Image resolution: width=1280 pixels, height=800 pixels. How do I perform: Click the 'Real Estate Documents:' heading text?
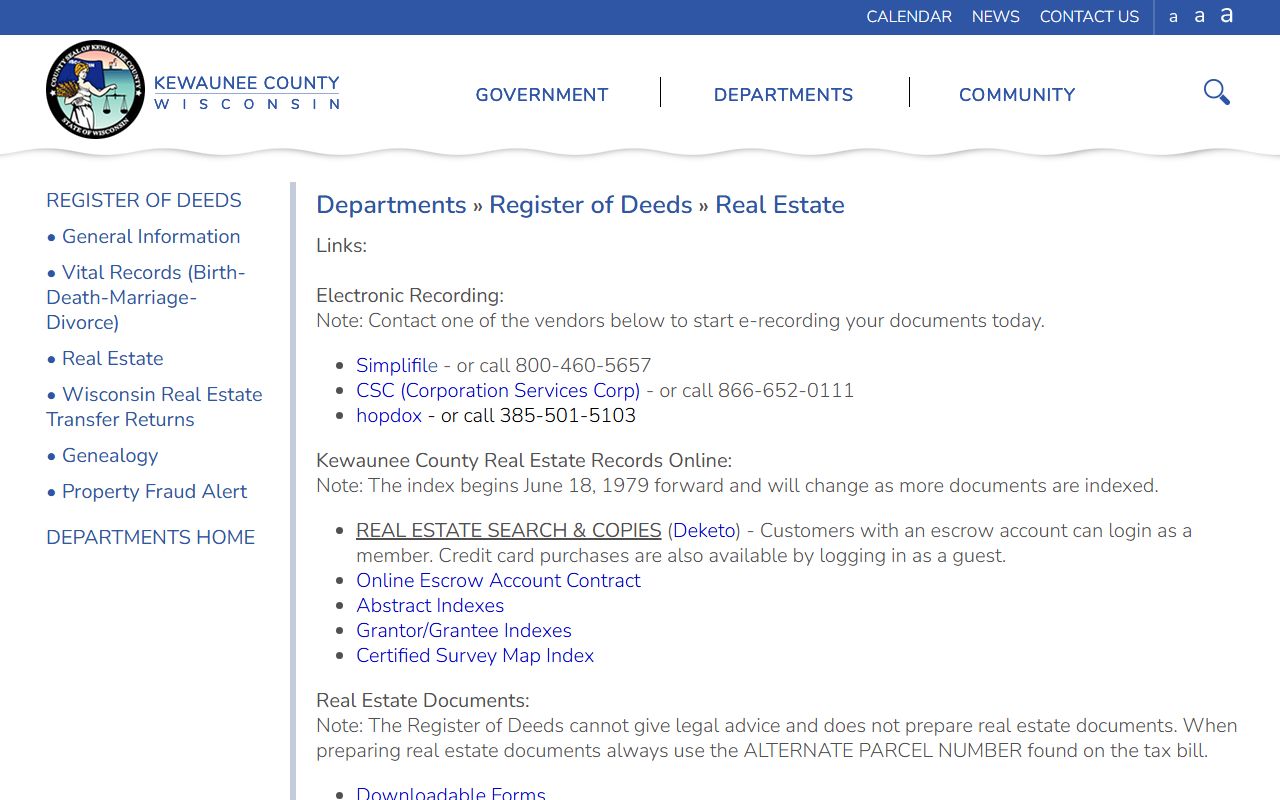point(423,700)
